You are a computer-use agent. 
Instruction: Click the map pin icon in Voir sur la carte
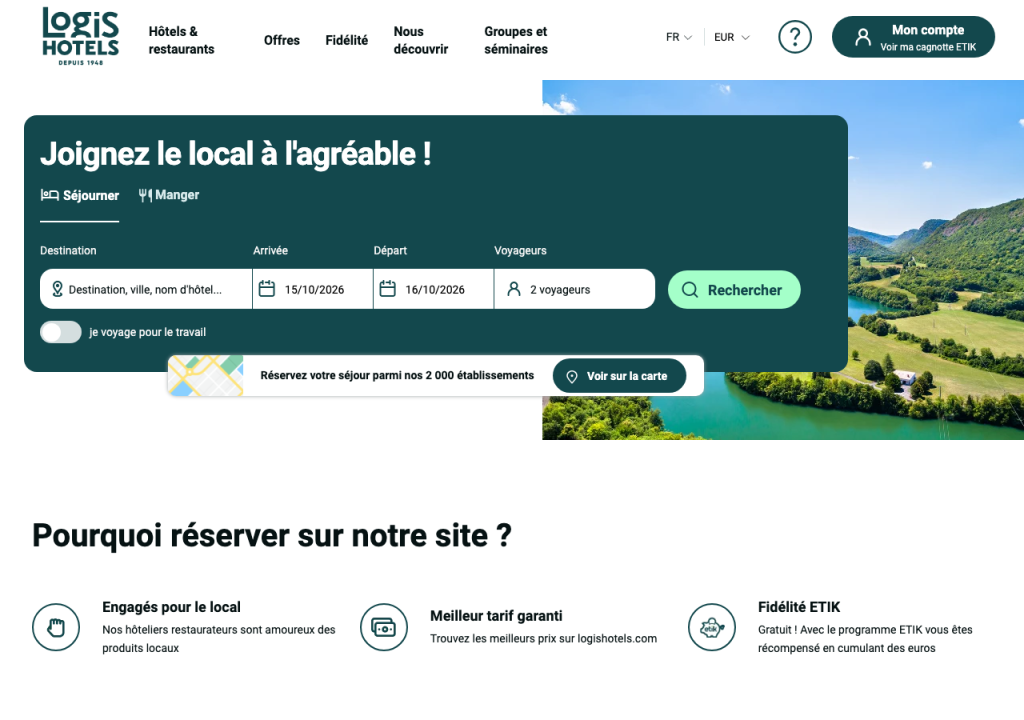point(571,376)
